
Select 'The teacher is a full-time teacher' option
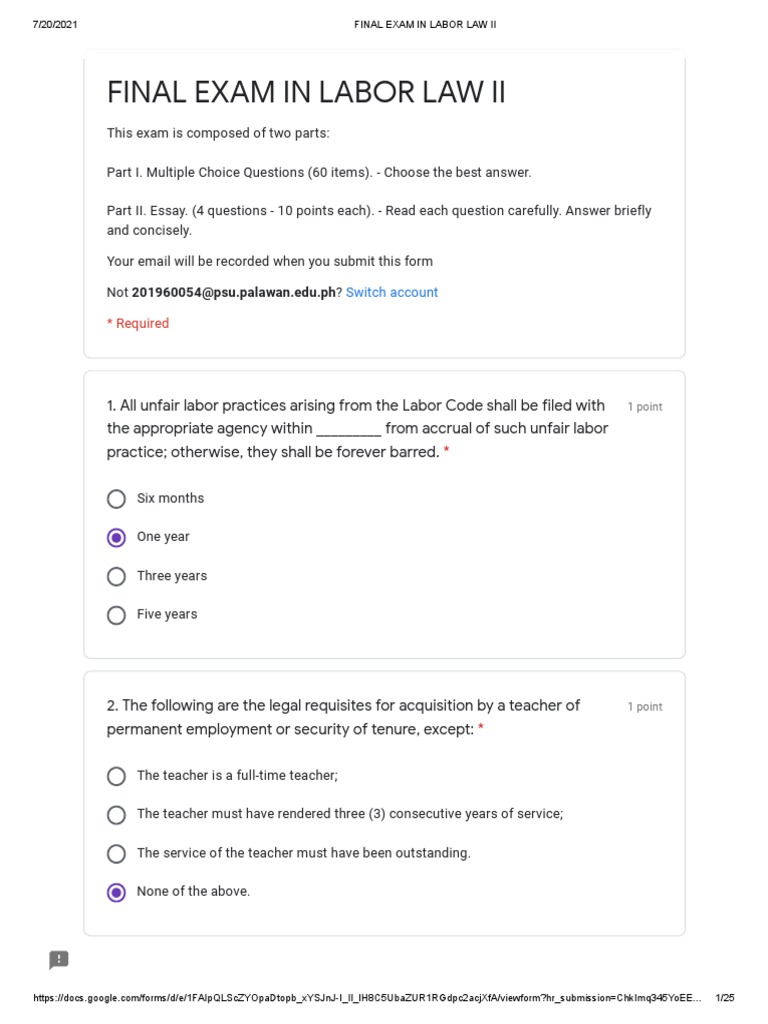(x=117, y=776)
